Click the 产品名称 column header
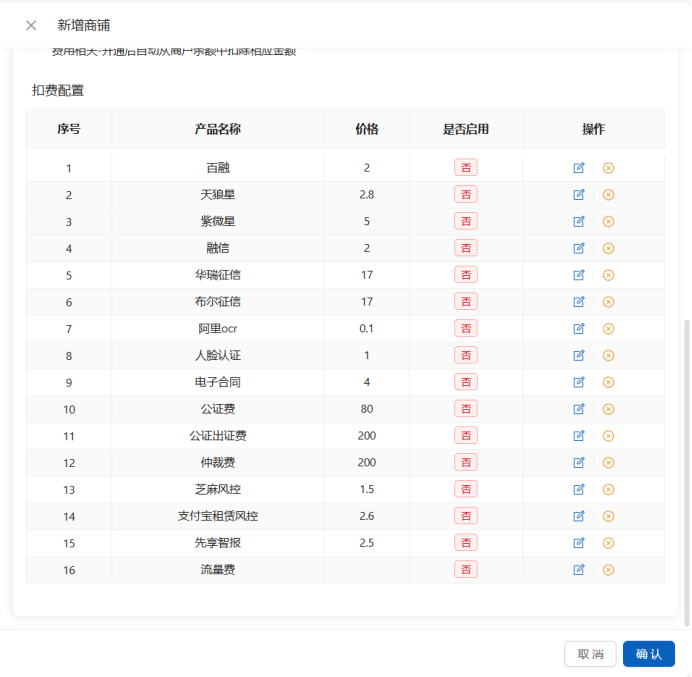Screen dimensions: 692x677 [218, 129]
